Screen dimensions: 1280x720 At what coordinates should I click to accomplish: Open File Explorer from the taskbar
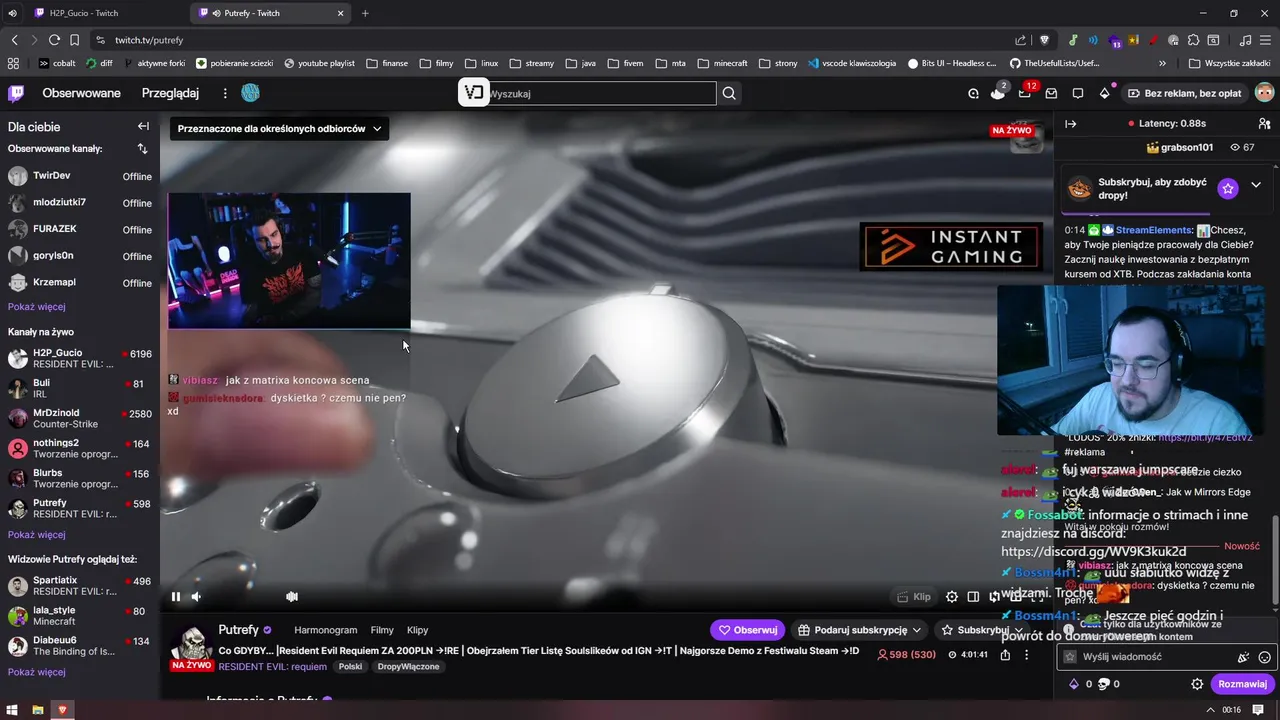(x=37, y=709)
